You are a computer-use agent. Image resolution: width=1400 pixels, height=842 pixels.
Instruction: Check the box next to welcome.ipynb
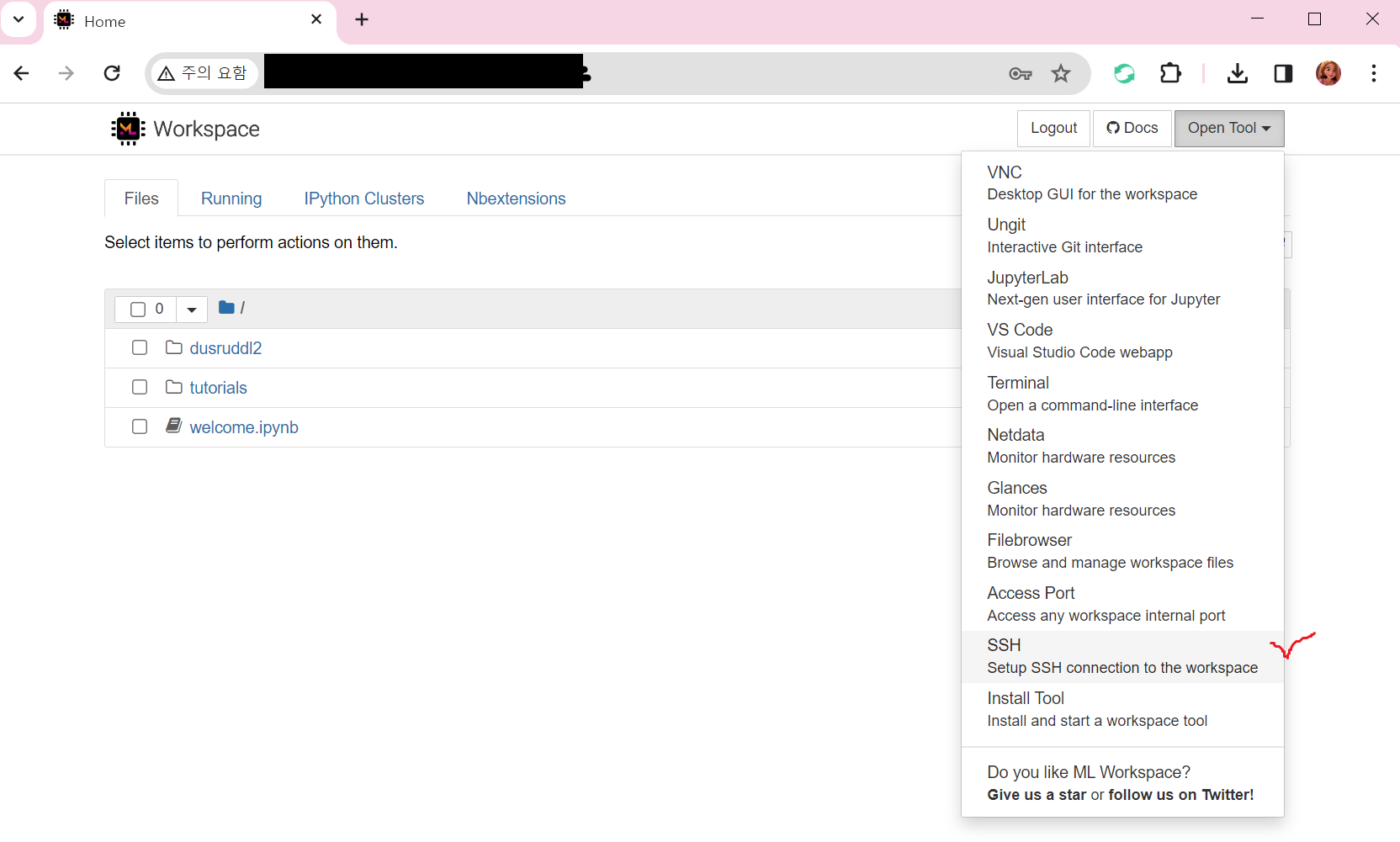[x=140, y=426]
